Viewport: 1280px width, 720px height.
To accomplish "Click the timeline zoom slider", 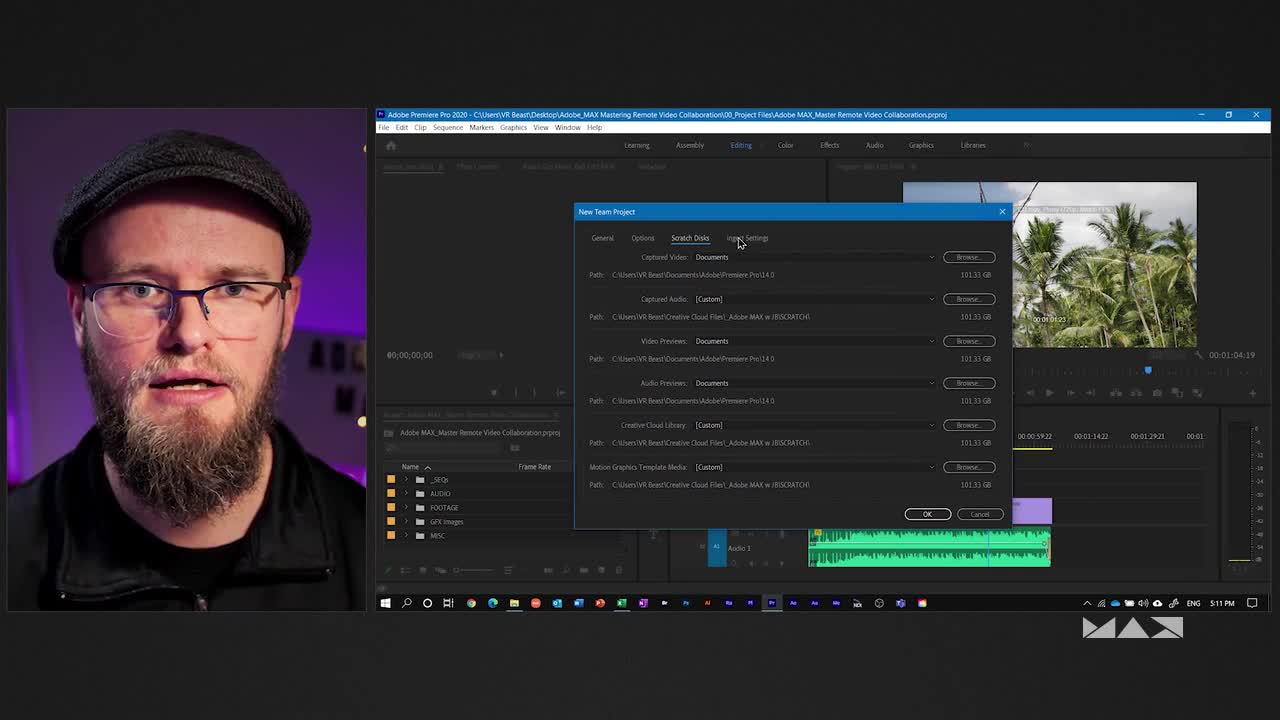I will pyautogui.click(x=457, y=570).
